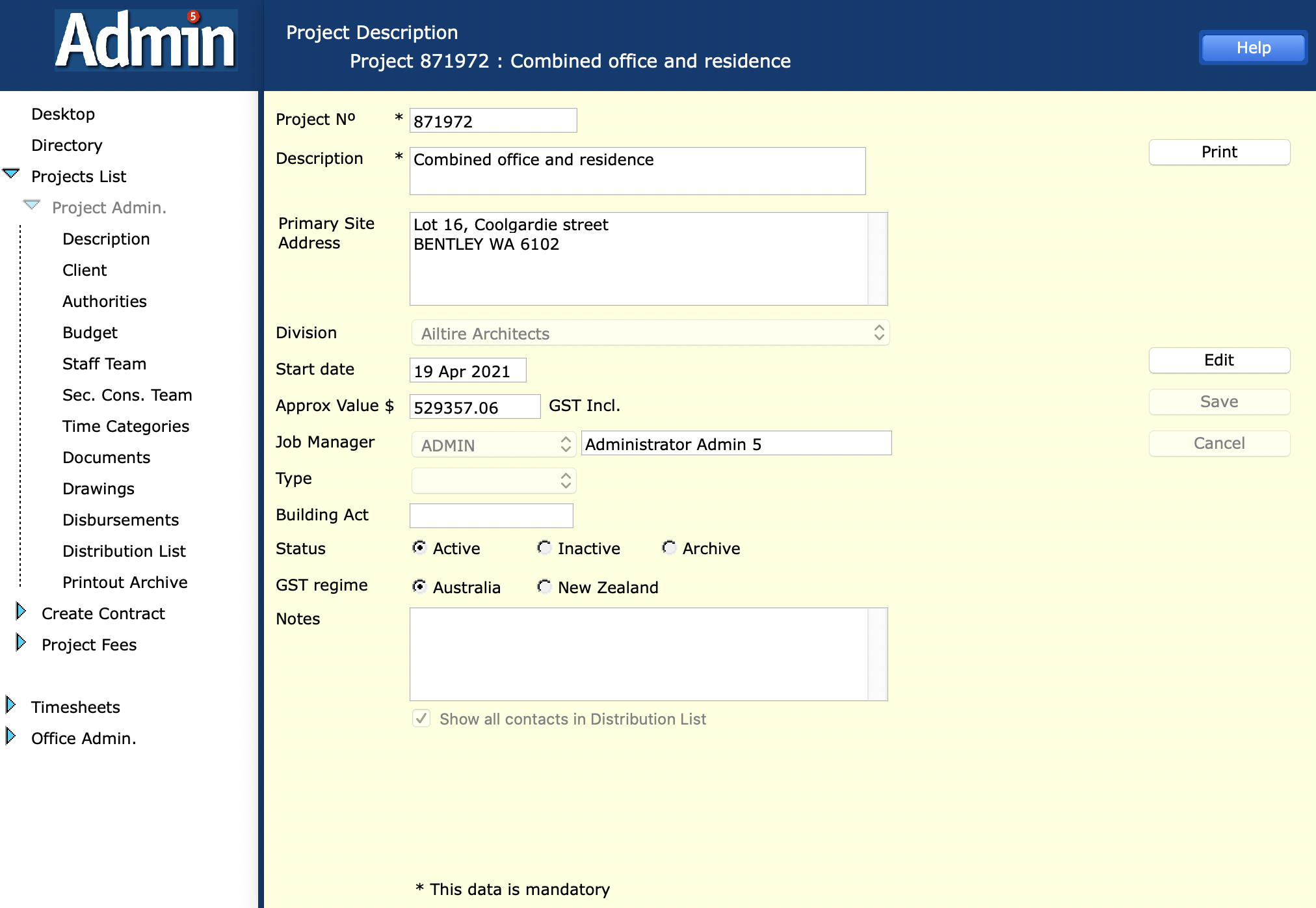The height and width of the screenshot is (908, 1316).
Task: Expand Project Fees disclosure triangle
Action: [x=21, y=643]
